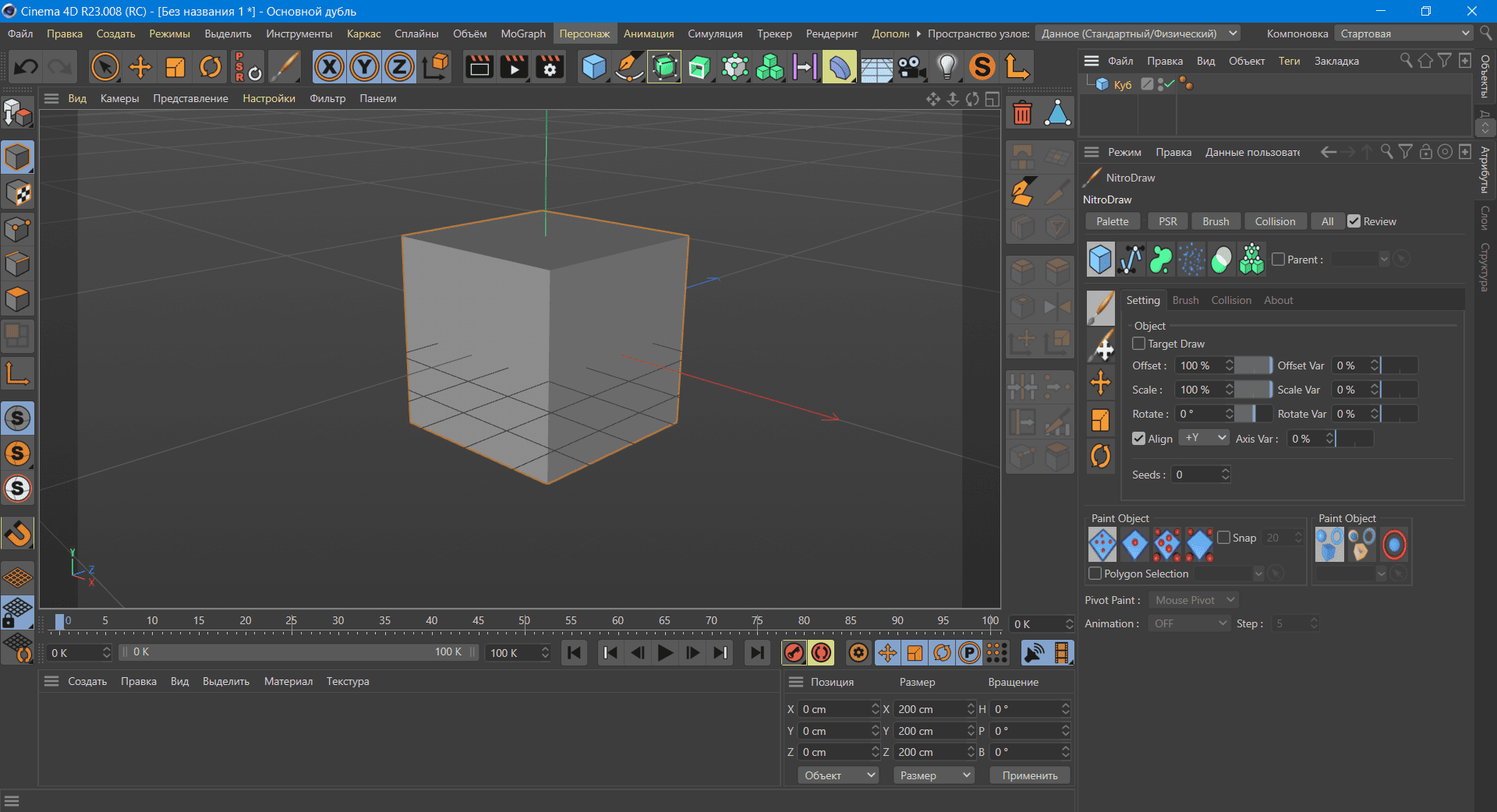Image resolution: width=1497 pixels, height=812 pixels.
Task: Open the Pivot Paint Mouse Pivot dropdown
Action: point(1194,600)
